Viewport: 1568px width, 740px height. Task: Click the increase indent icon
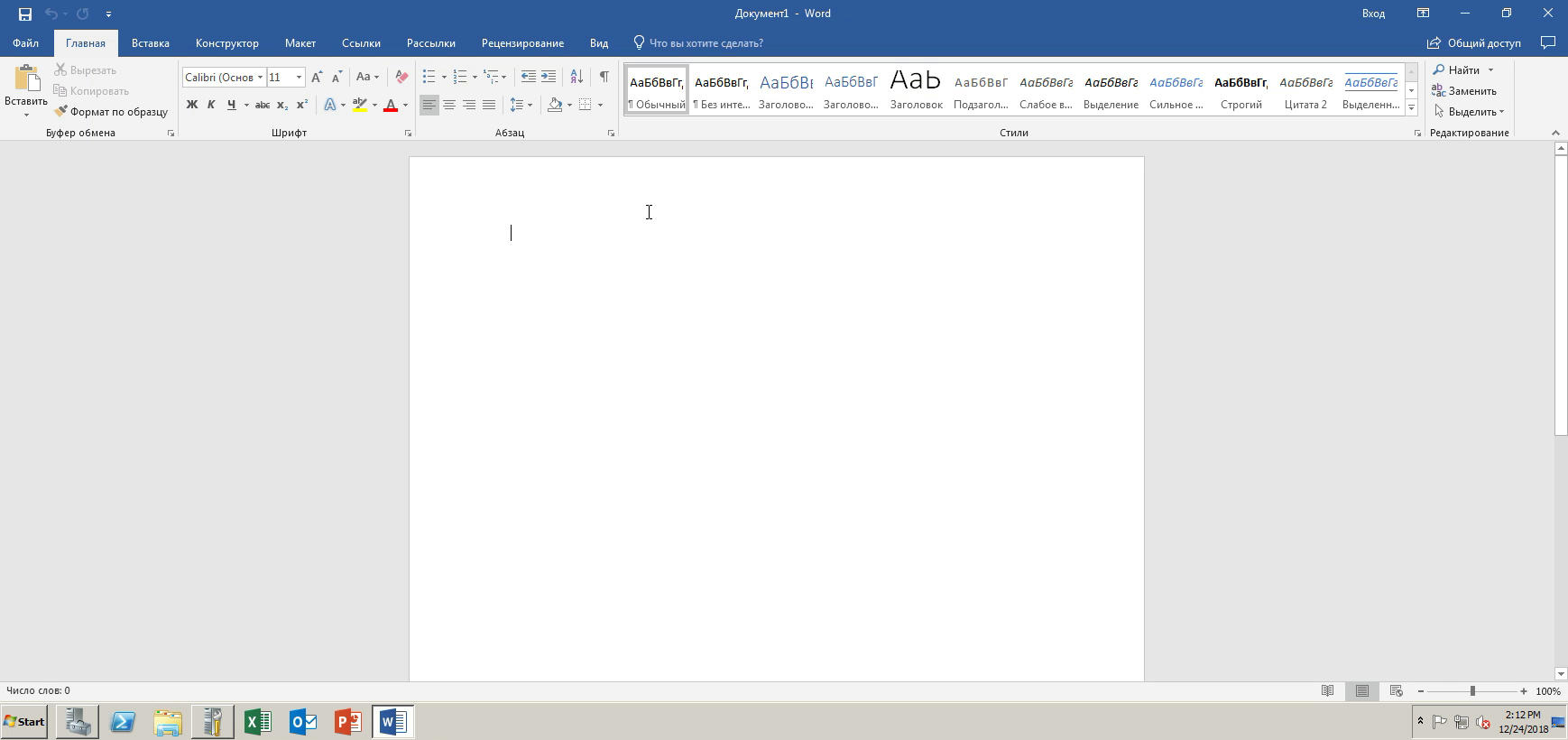click(x=549, y=77)
